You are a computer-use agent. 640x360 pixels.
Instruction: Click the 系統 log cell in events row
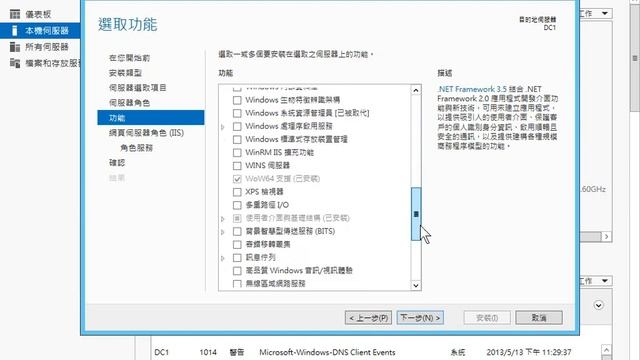458,352
